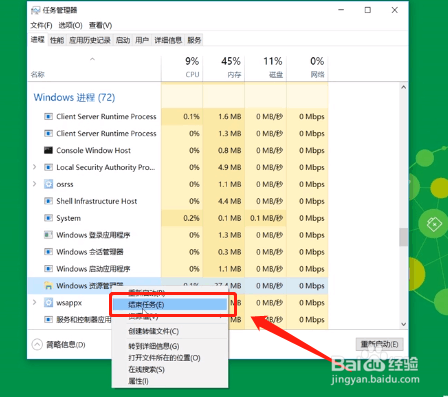The image size is (448, 397).
Task: Click the 简略信息 circular arrow icon
Action: [x=37, y=344]
